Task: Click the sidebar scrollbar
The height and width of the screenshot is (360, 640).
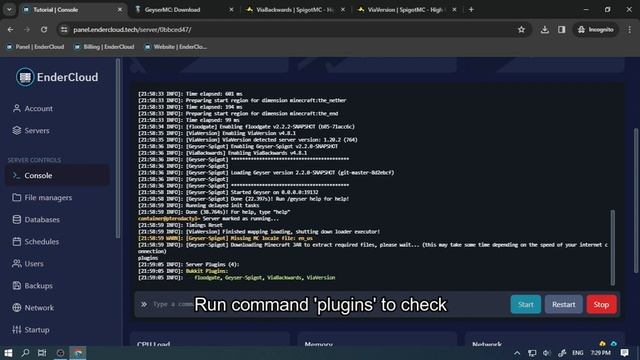Action: 118,148
